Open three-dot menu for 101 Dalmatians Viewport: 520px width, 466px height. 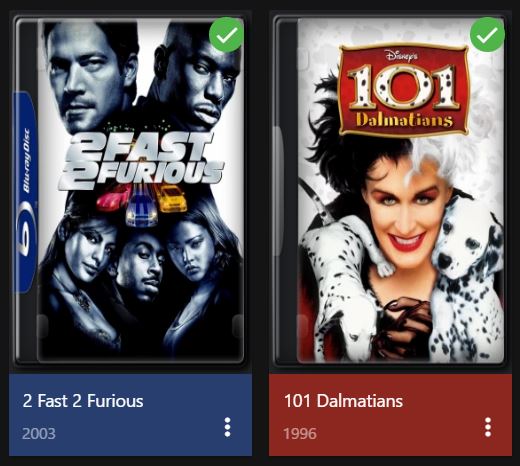pos(488,427)
